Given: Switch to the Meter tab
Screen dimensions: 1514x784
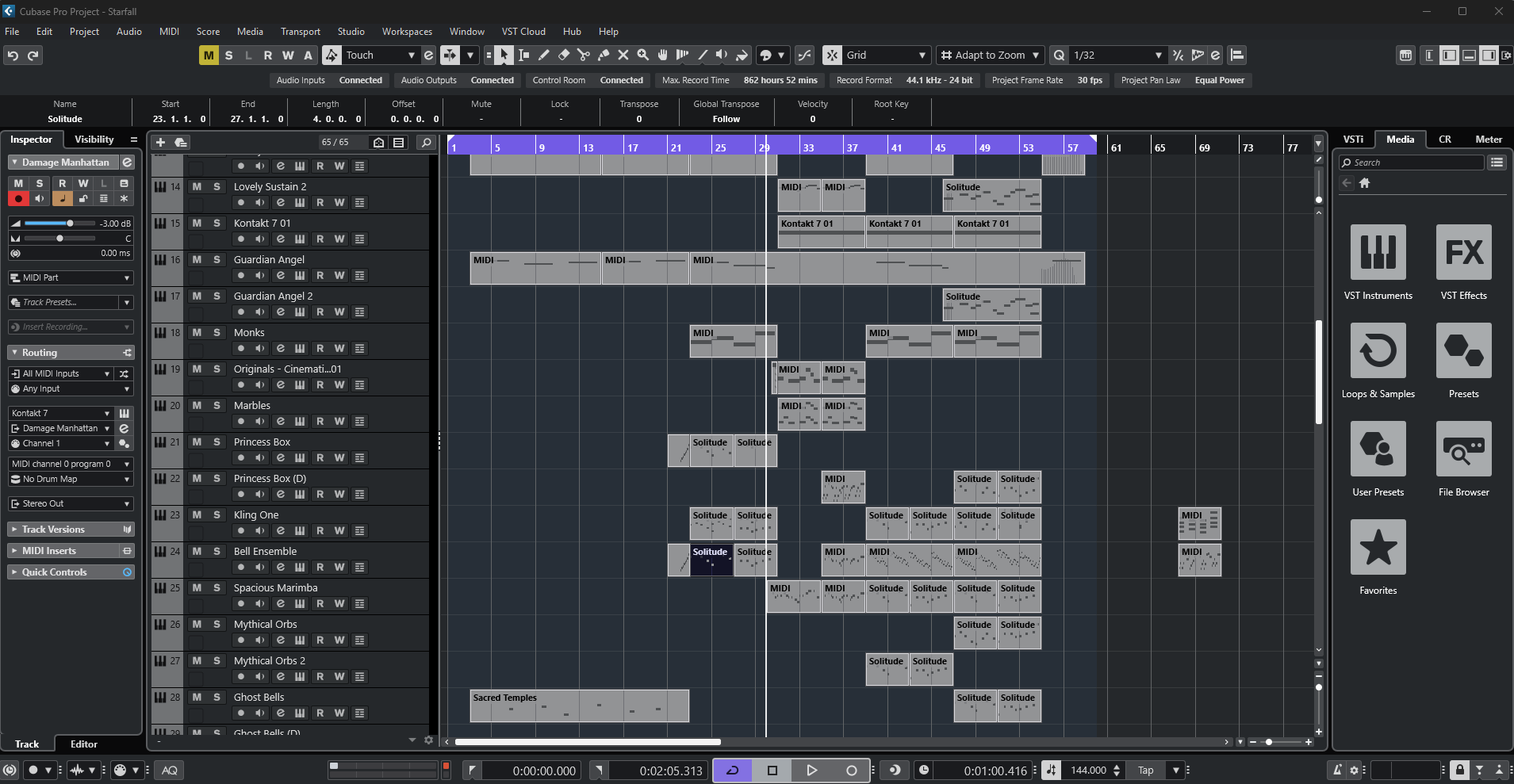Looking at the screenshot, I should [x=1489, y=140].
